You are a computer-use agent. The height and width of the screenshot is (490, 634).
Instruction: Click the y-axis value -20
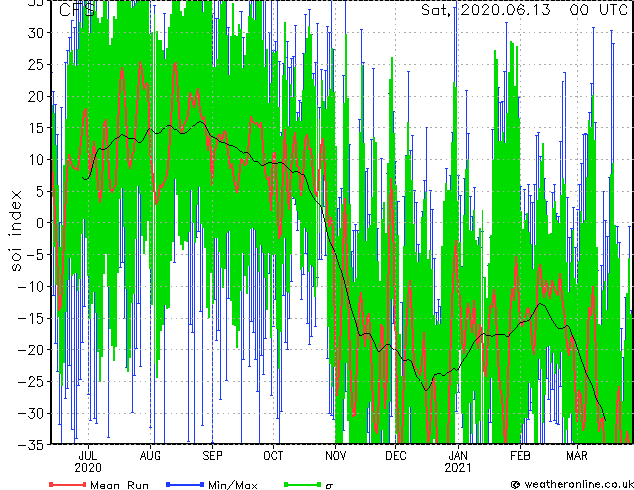31,350
